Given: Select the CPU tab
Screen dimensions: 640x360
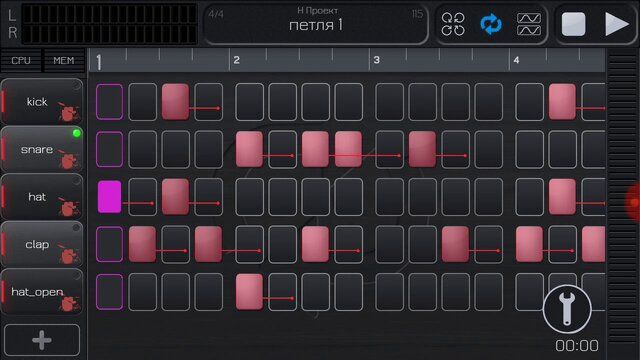Looking at the screenshot, I should [21, 60].
